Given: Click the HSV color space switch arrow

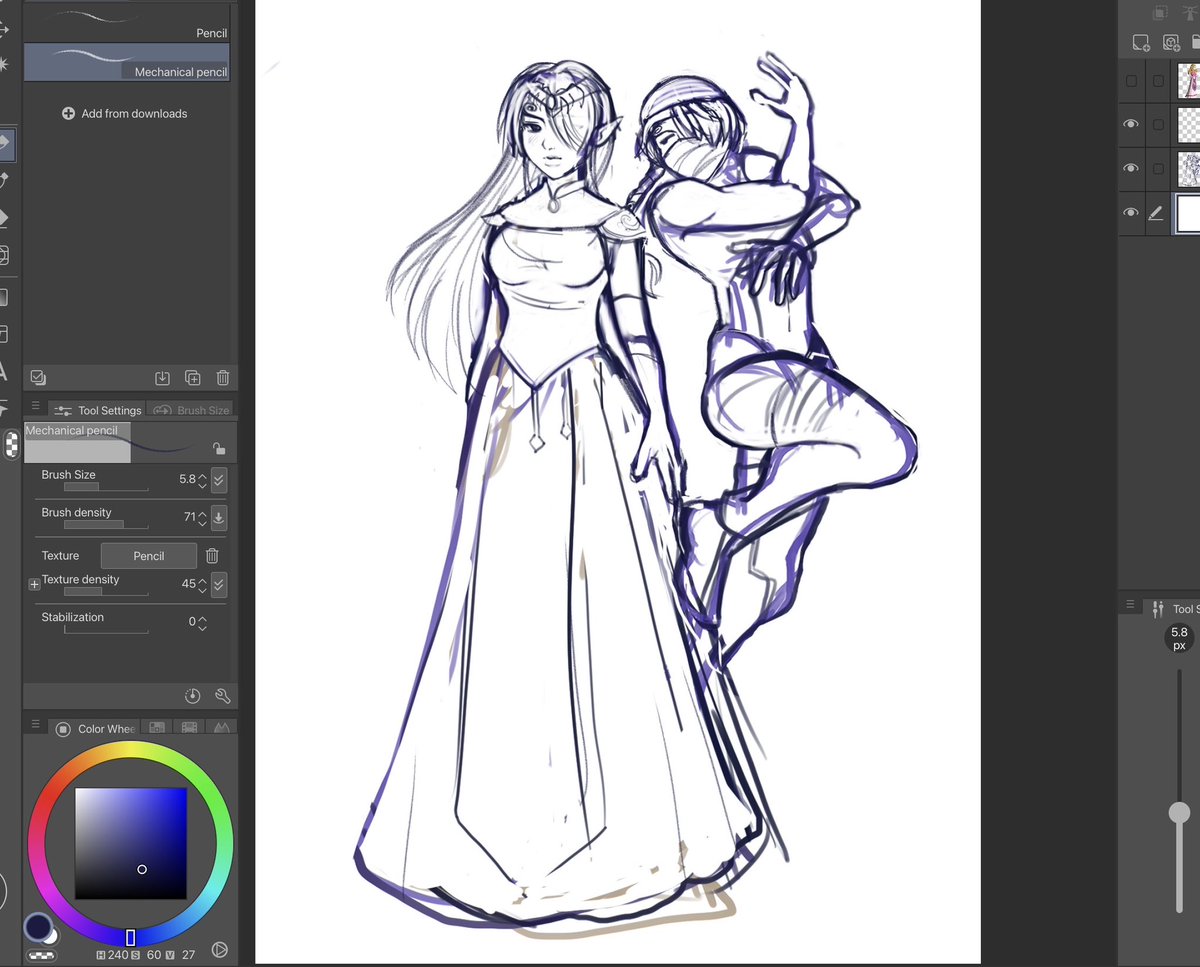Looking at the screenshot, I should [219, 949].
